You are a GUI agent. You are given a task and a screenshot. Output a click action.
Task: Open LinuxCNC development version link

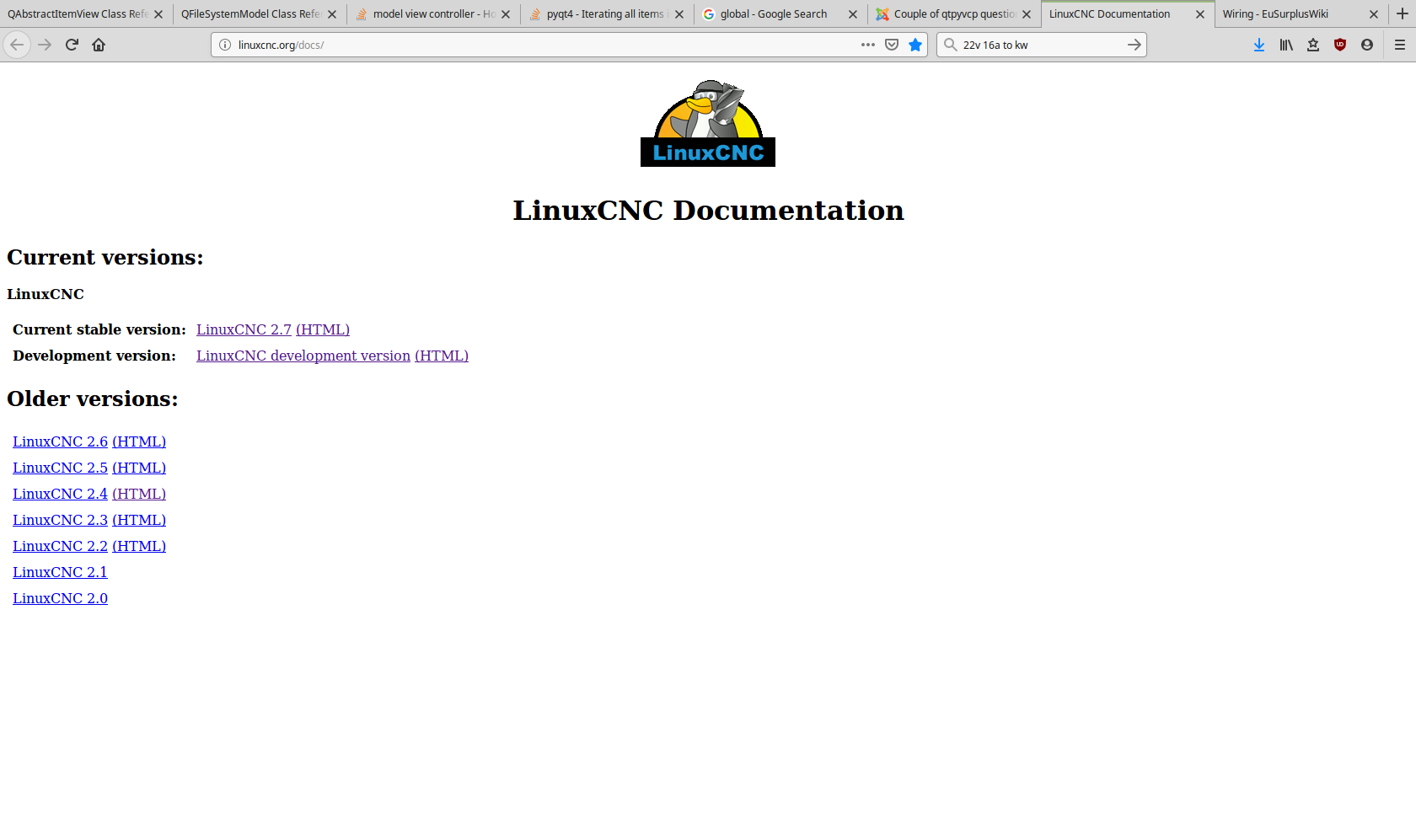(303, 356)
